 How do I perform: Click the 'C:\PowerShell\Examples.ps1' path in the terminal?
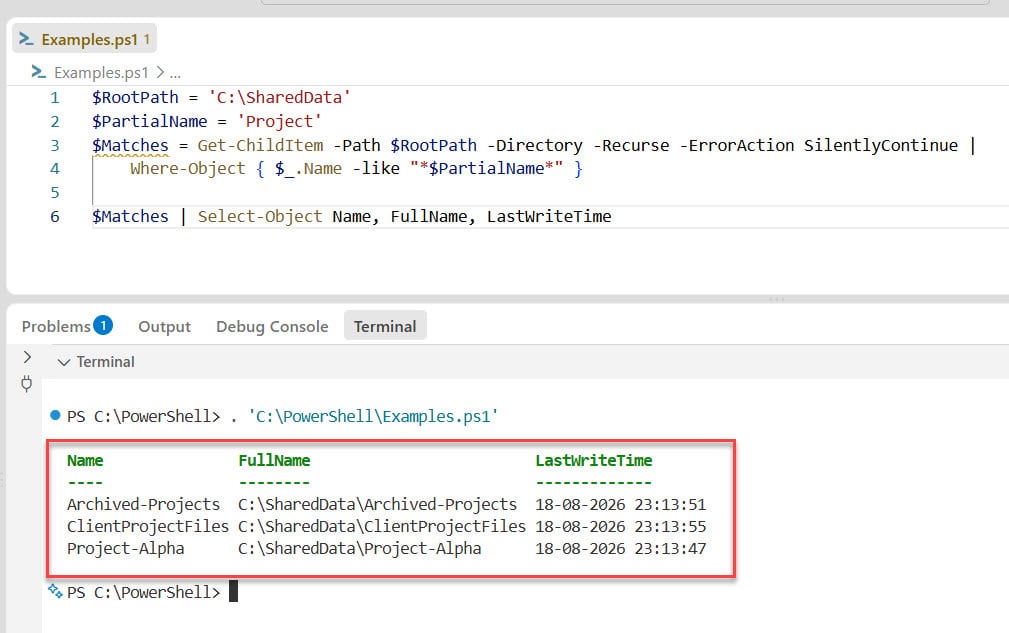(x=373, y=416)
